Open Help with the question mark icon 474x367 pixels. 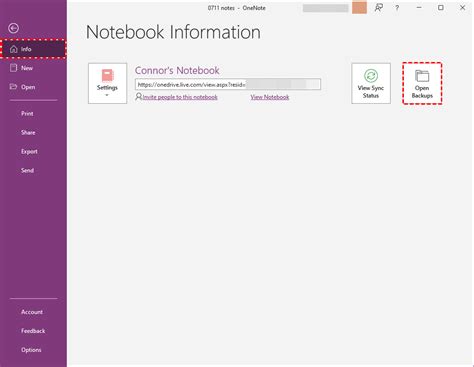pos(397,8)
